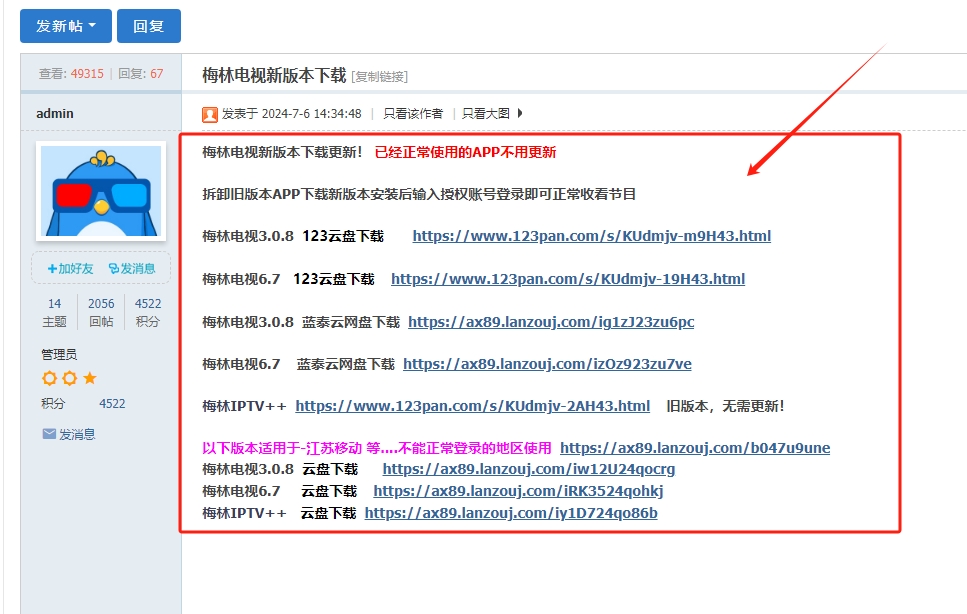Click the 回复 reply button

coord(149,26)
